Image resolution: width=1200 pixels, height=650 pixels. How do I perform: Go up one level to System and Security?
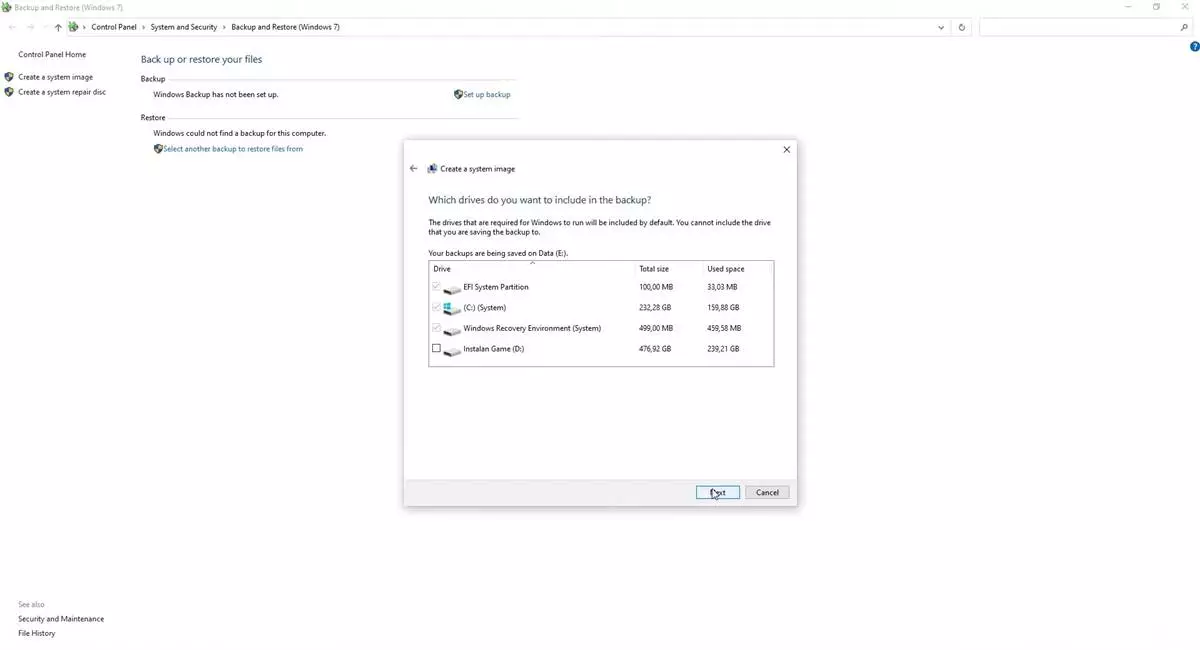(x=58, y=27)
